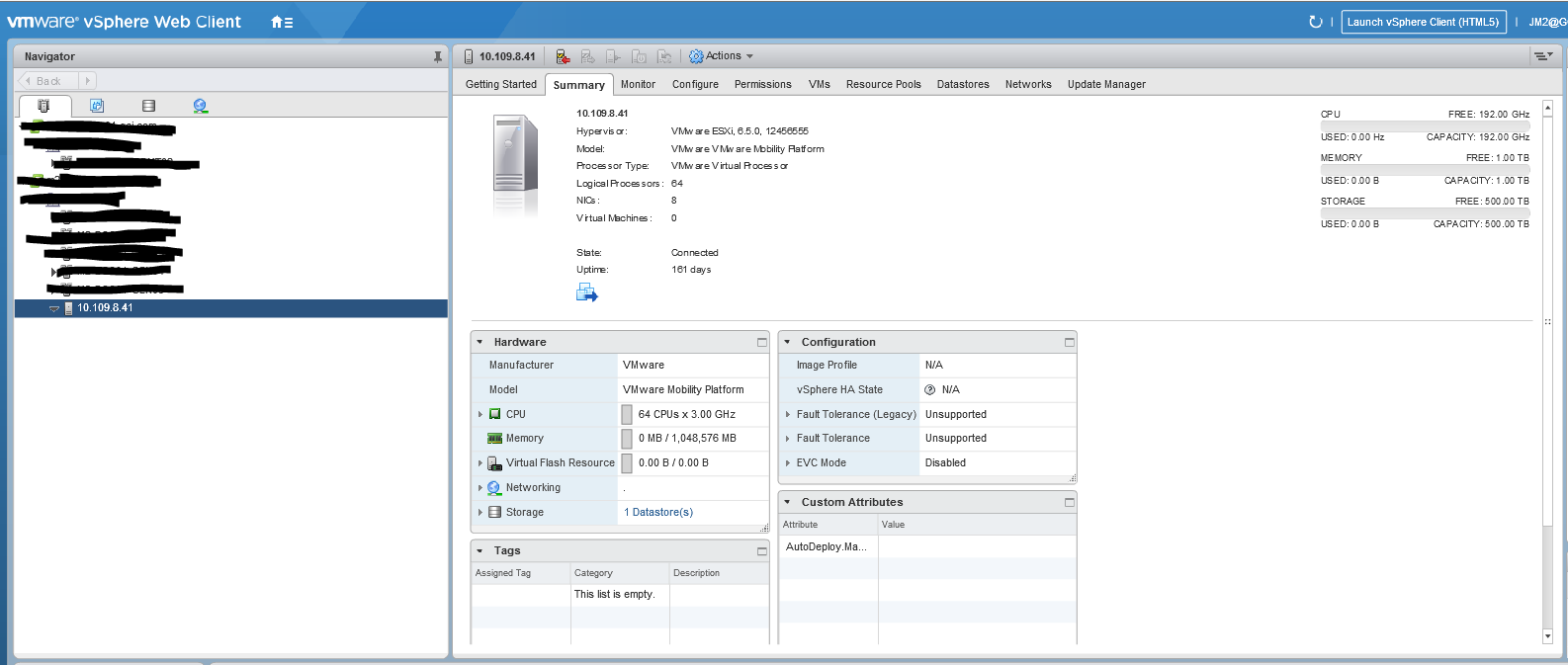
Task: Switch to the Monitor tab
Action: point(638,84)
